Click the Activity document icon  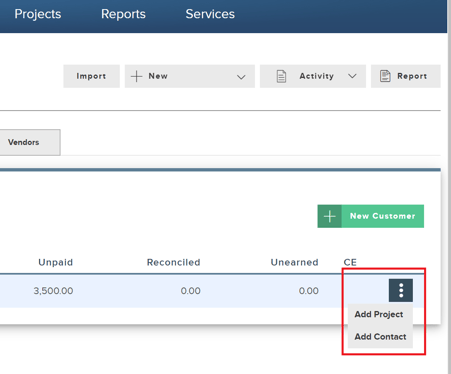click(x=281, y=76)
